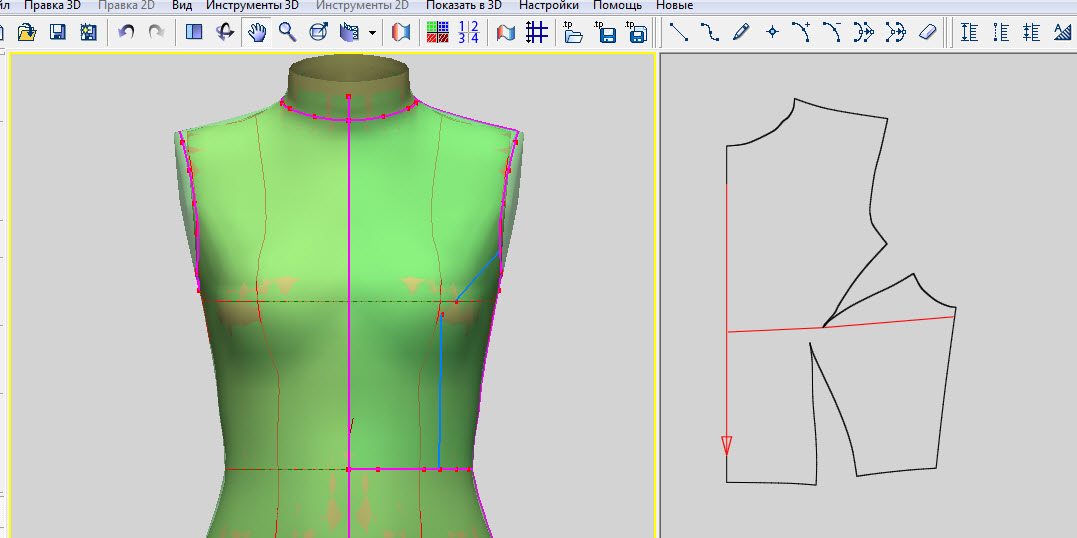Choose the straight line tool
The height and width of the screenshot is (538, 1077).
[679, 32]
